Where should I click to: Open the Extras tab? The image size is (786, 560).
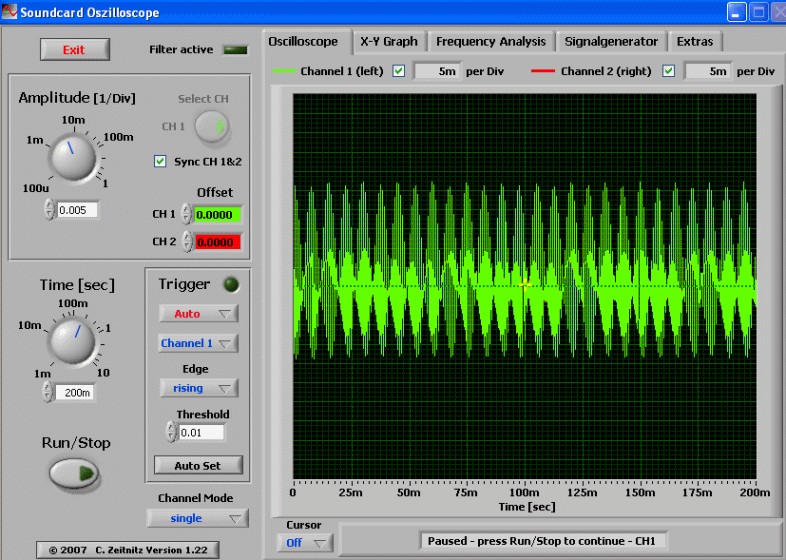(x=695, y=42)
